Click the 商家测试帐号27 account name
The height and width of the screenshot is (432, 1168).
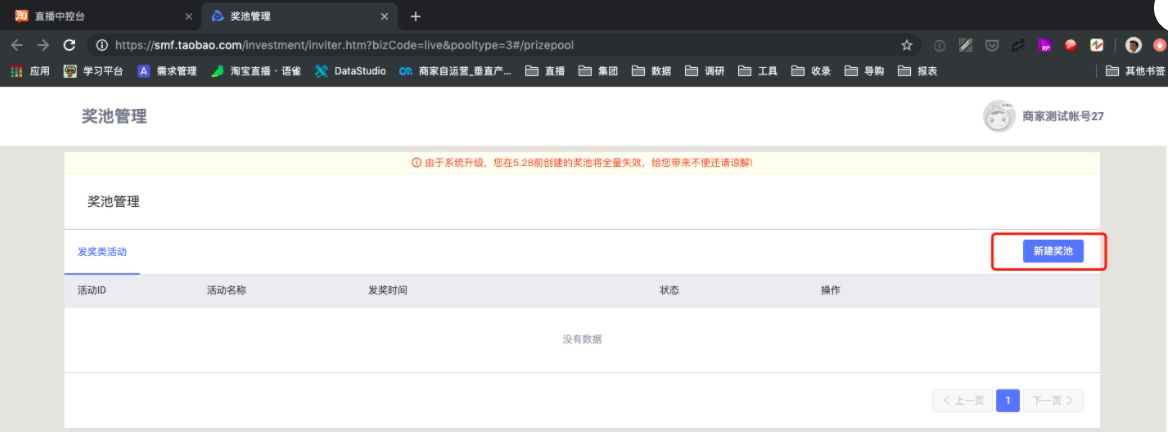pyautogui.click(x=1063, y=116)
